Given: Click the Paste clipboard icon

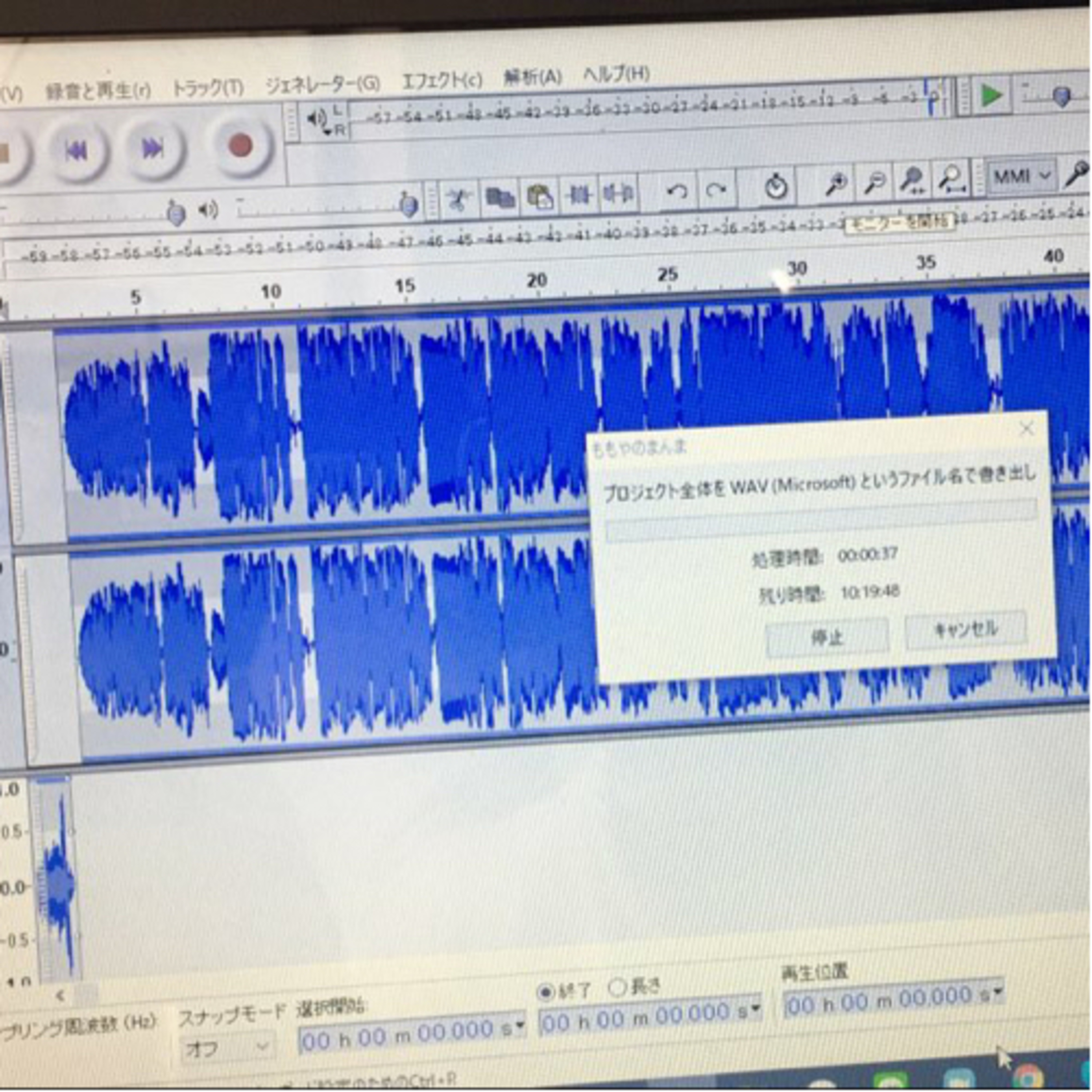Looking at the screenshot, I should click(540, 197).
